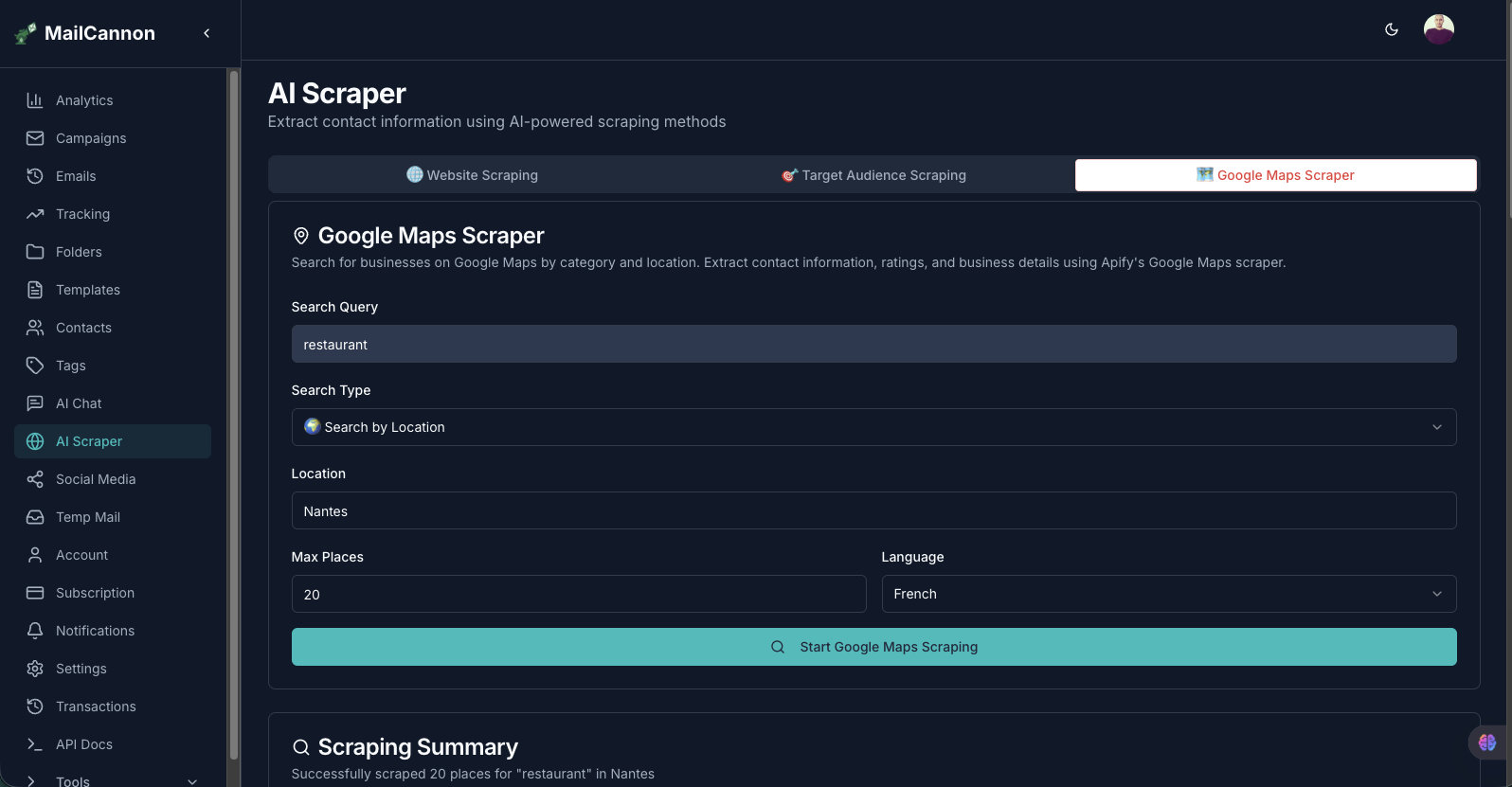Click the map pin icon beside Google Maps Scraper heading

301,236
